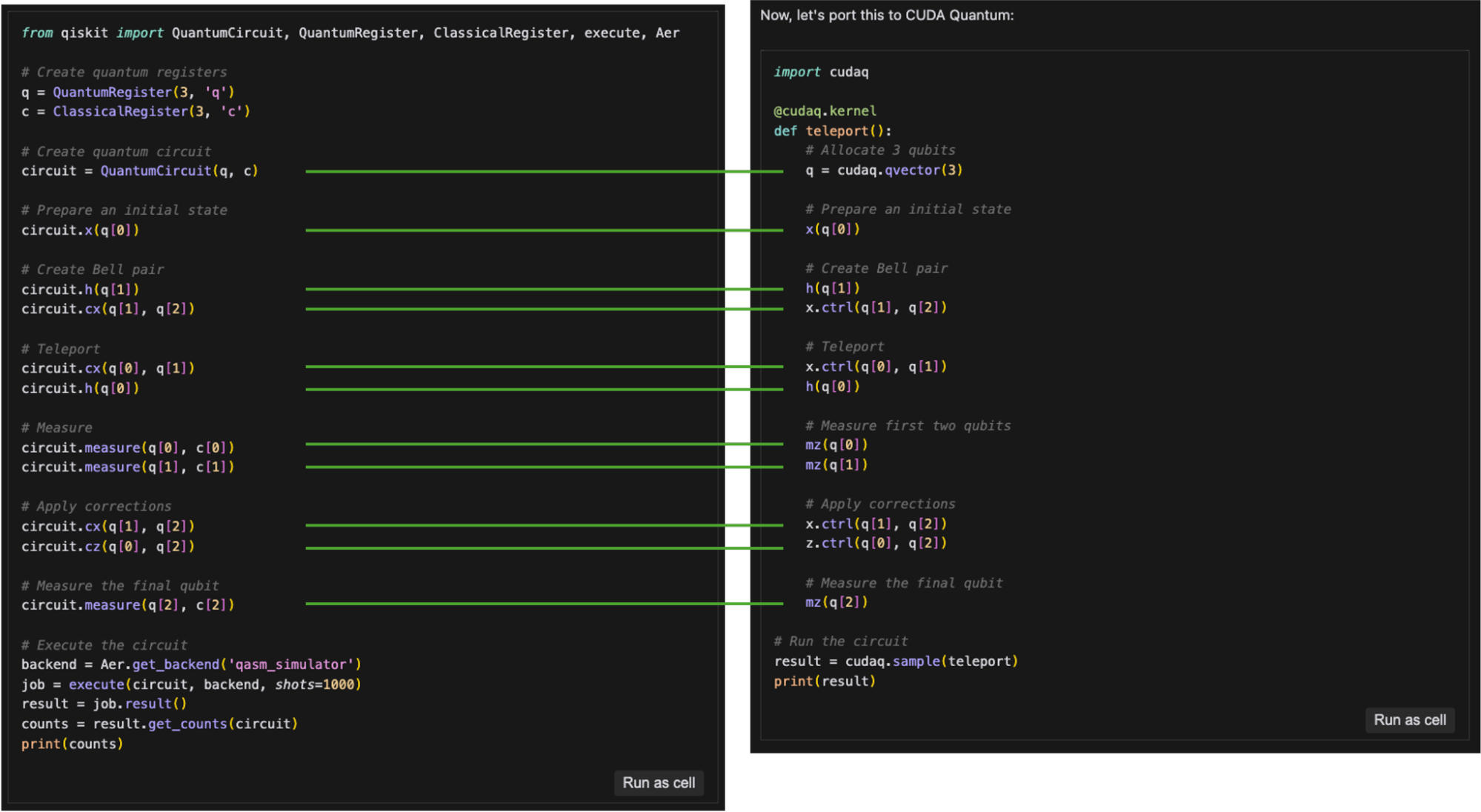Click the x(q[0]) line in CUDA code
Viewport: 1481px width, 812px height.
(x=833, y=229)
